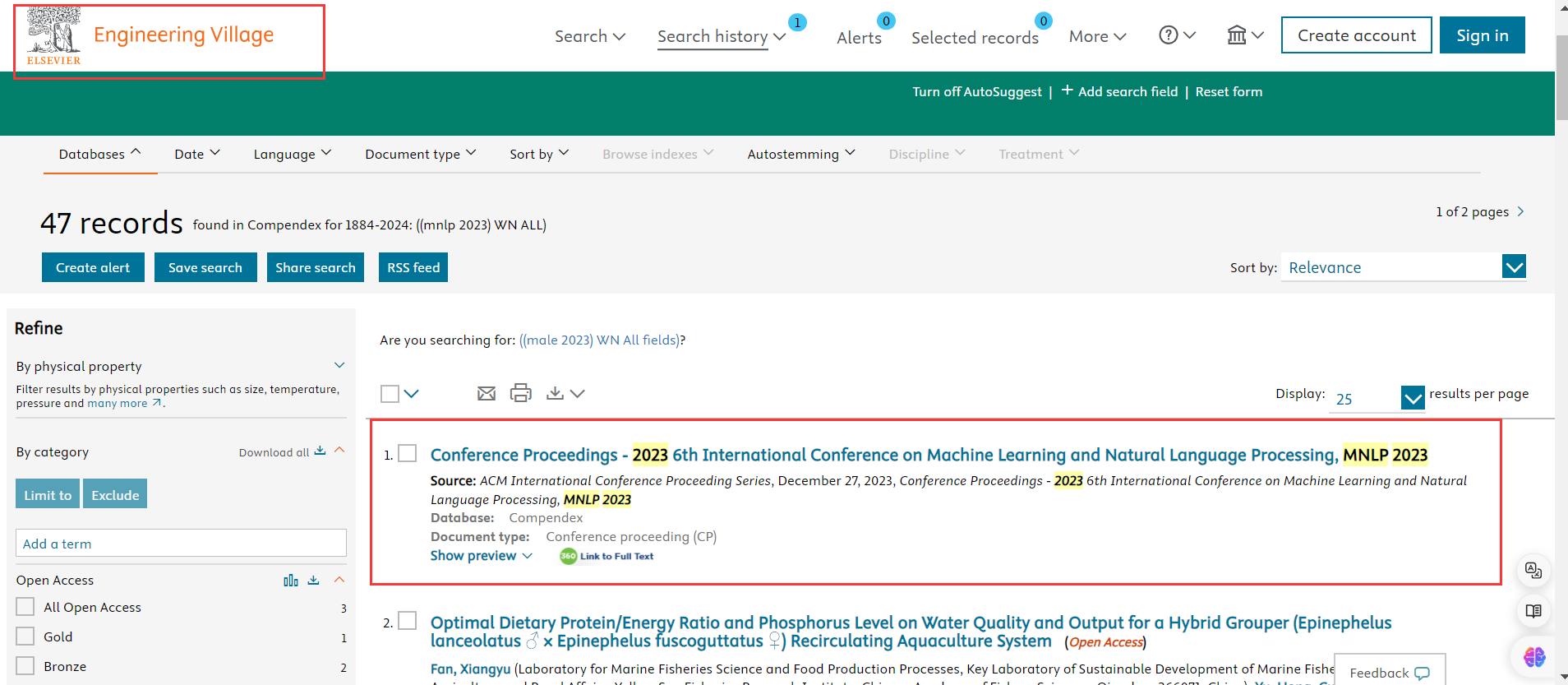The image size is (1568, 685).
Task: Click the institution building icon
Action: click(x=1237, y=35)
